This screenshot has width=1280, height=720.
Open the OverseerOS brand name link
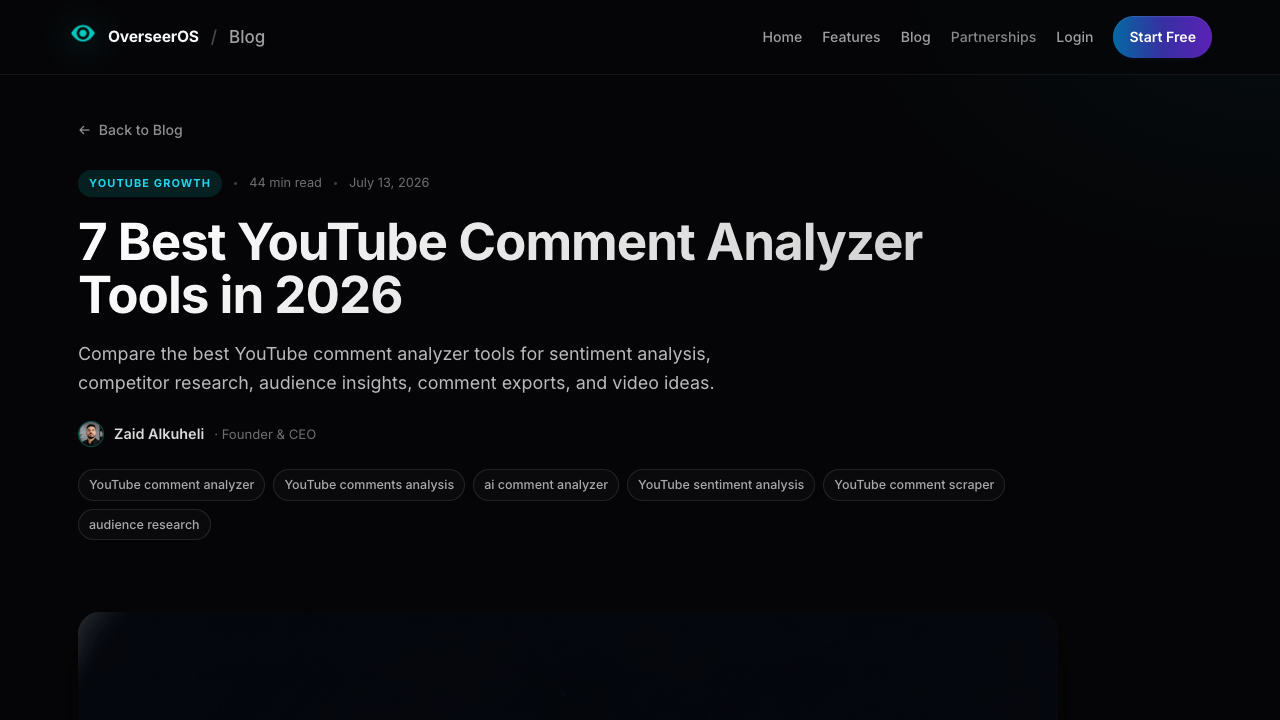pyautogui.click(x=153, y=37)
